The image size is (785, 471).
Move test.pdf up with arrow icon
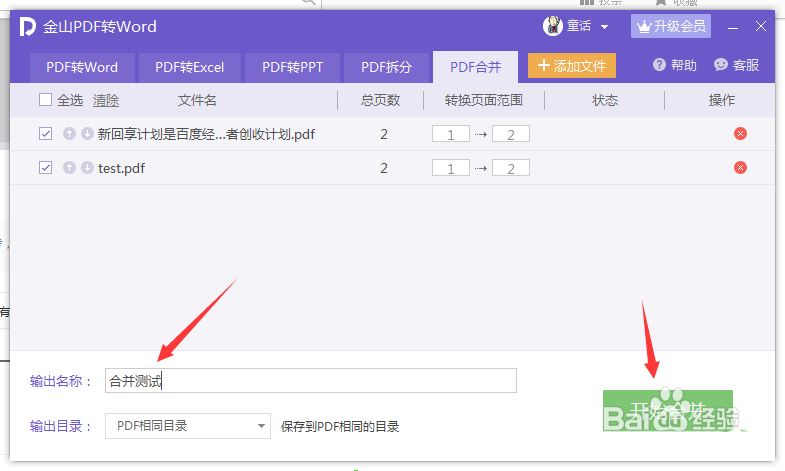coord(69,168)
